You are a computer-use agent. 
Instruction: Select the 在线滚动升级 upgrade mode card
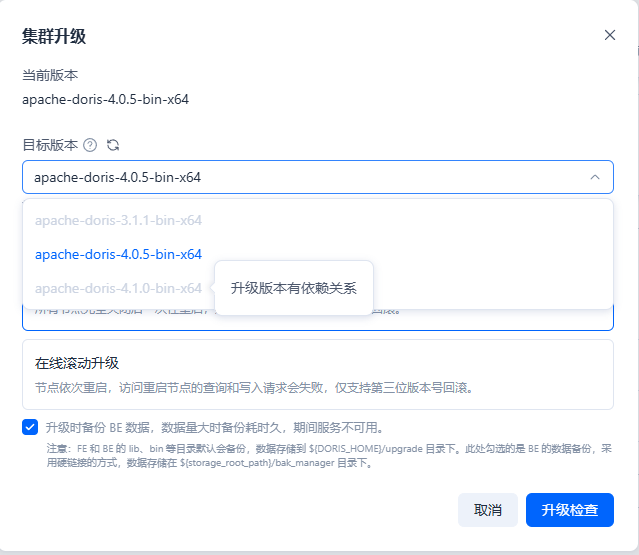click(x=318, y=374)
